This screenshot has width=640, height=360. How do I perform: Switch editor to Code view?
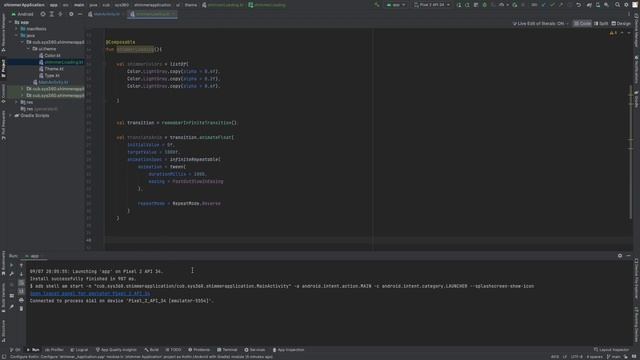tap(582, 24)
